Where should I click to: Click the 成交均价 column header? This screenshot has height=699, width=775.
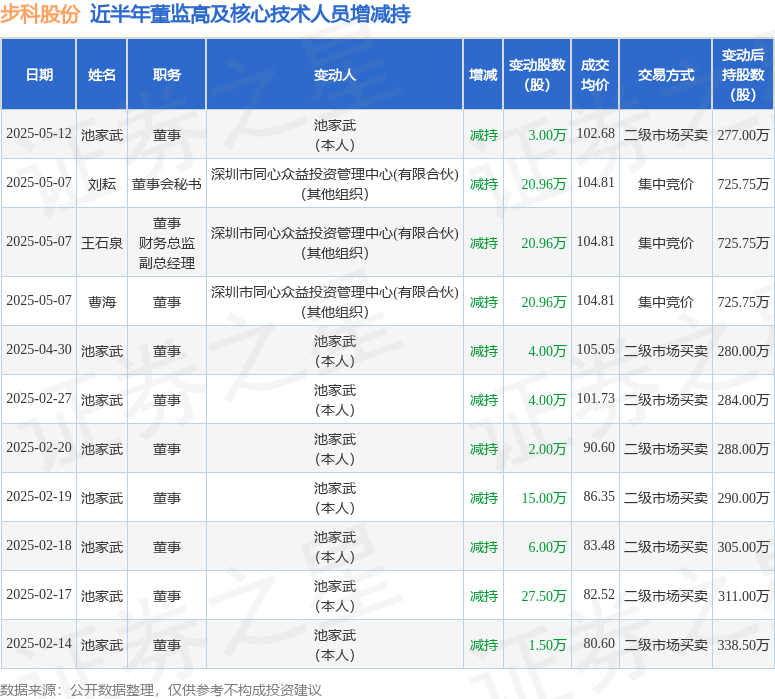click(x=595, y=75)
